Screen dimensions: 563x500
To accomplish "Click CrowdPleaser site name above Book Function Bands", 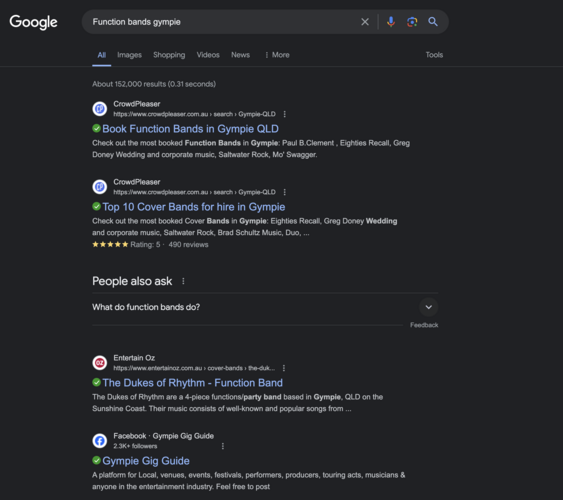I will click(x=136, y=104).
